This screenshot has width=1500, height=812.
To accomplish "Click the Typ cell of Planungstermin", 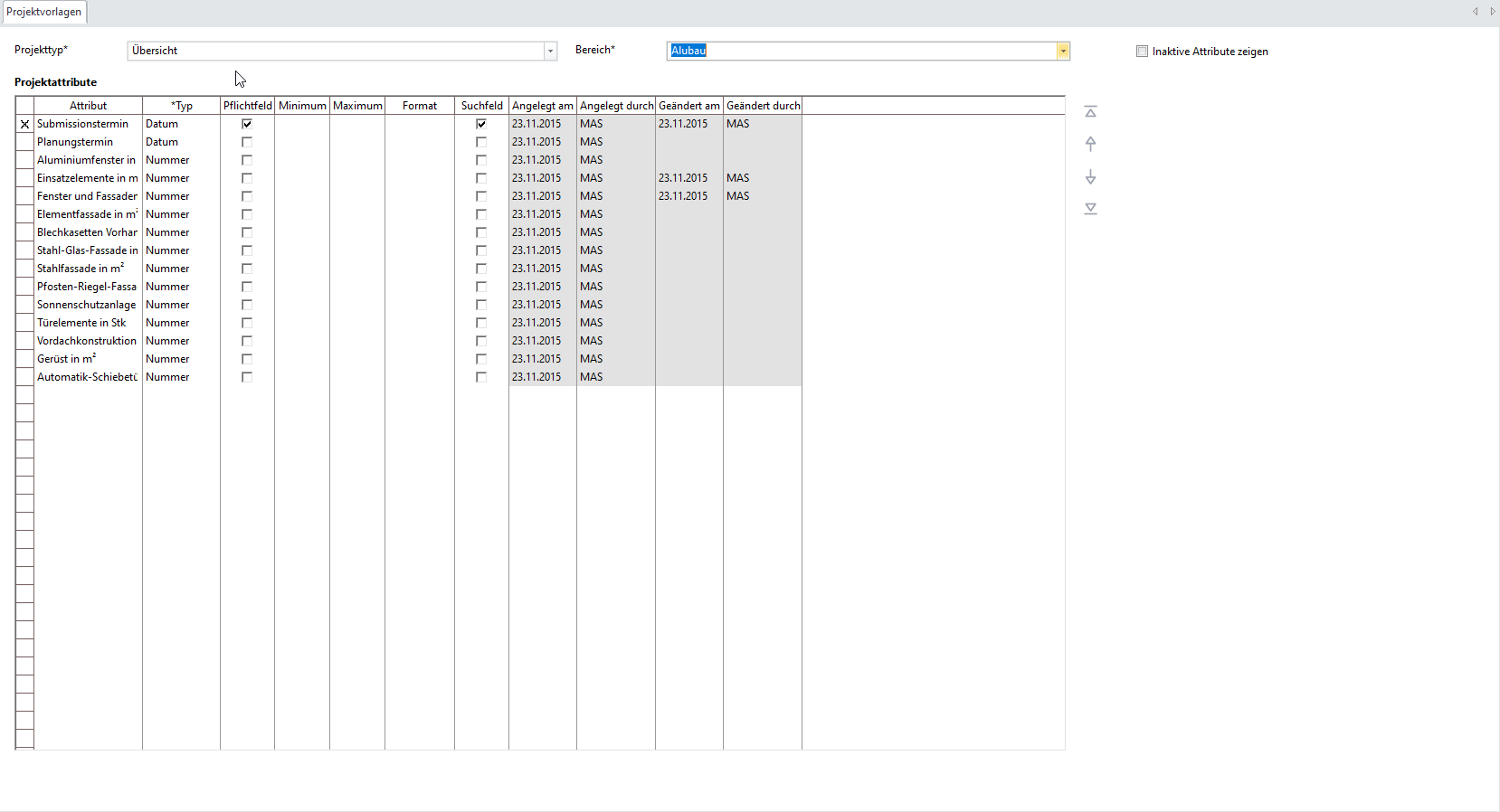I will [181, 142].
